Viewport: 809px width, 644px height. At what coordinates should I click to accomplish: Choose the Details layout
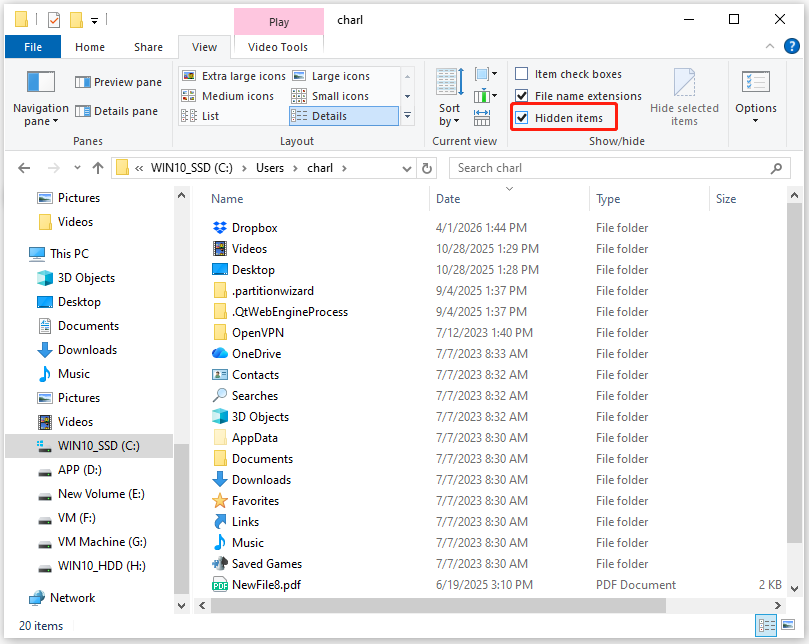pos(344,116)
